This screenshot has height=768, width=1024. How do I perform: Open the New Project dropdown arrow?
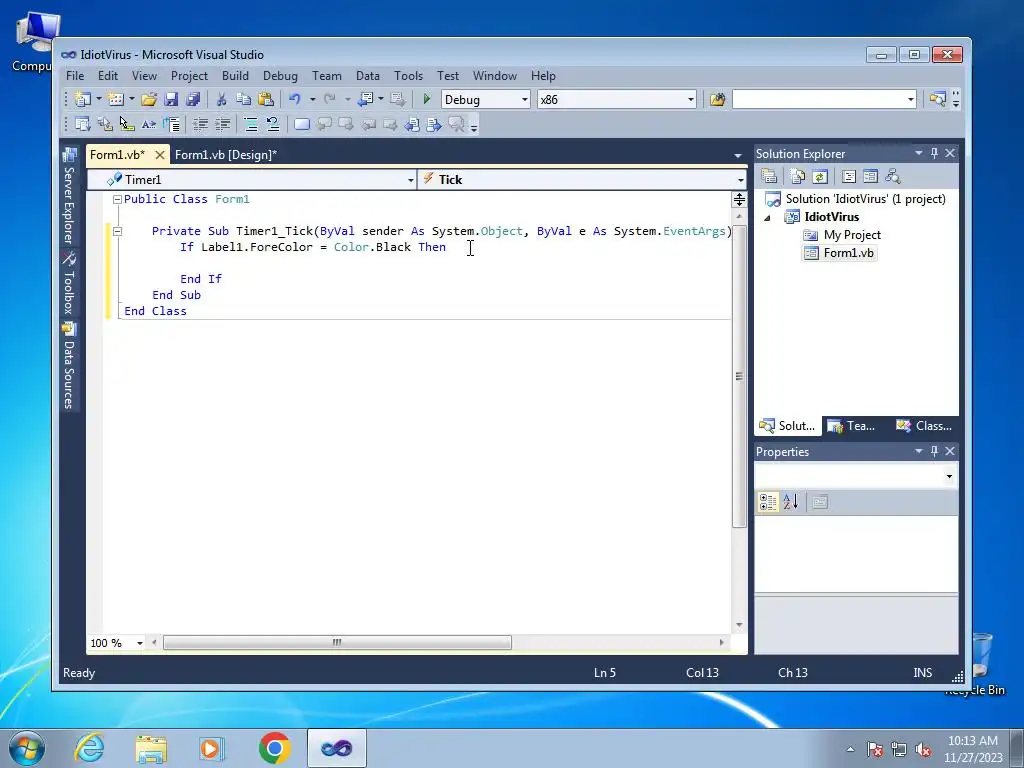[x=99, y=99]
